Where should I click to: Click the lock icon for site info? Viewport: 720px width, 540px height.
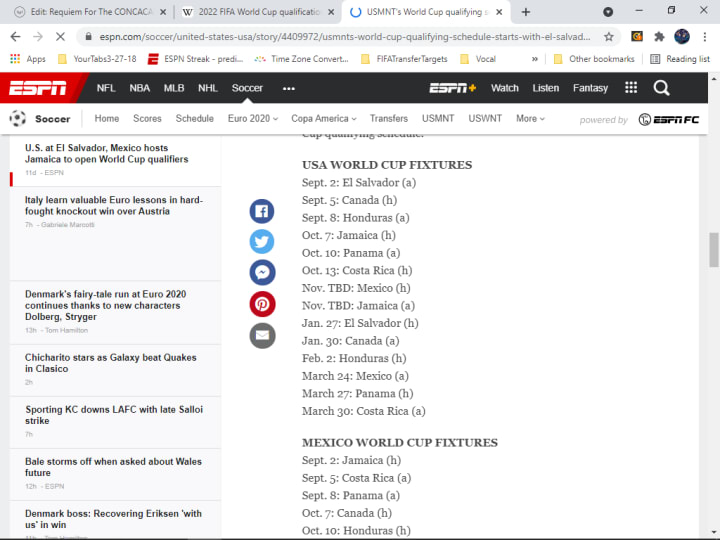click(x=89, y=37)
